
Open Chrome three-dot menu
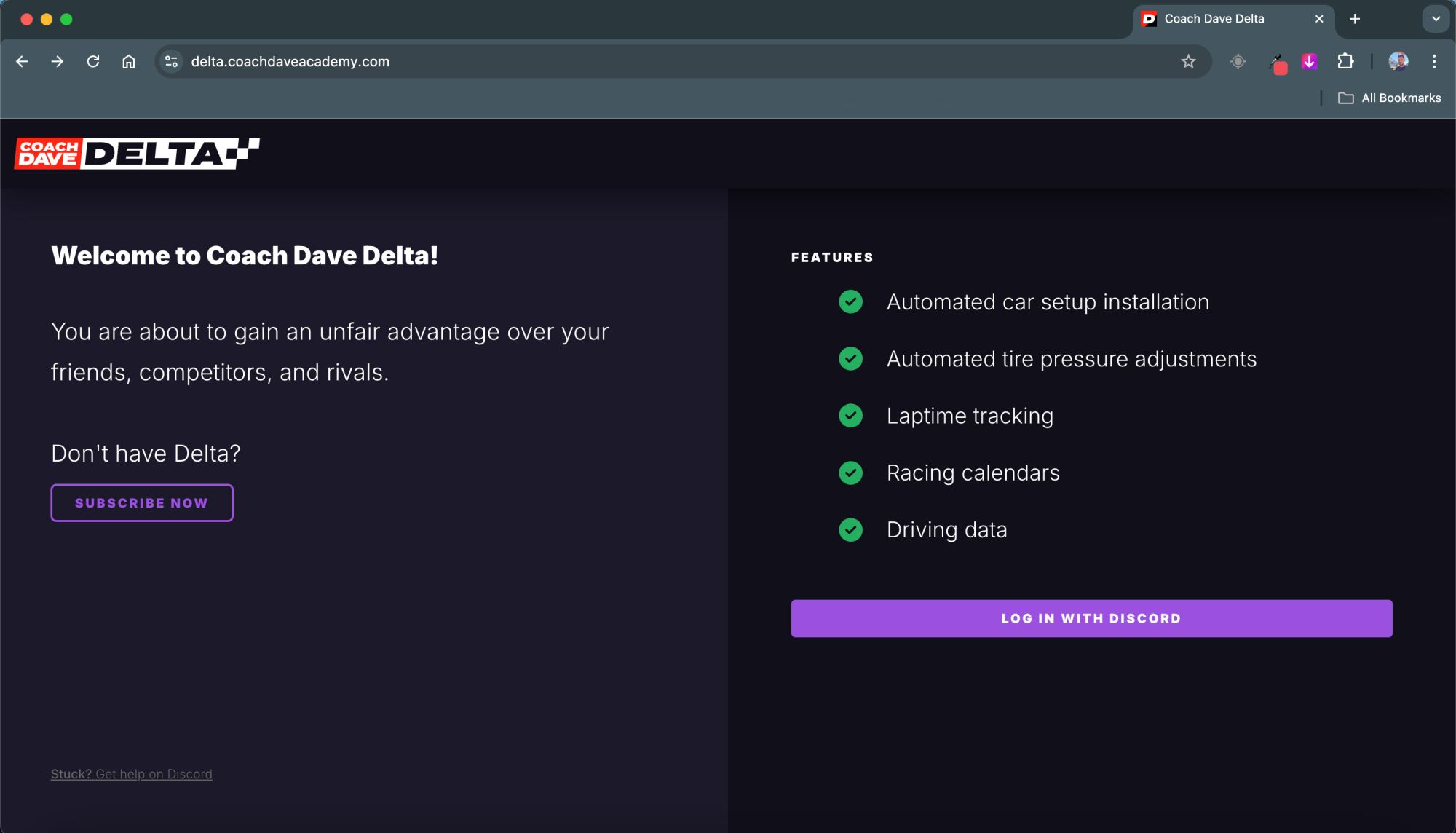(1433, 62)
